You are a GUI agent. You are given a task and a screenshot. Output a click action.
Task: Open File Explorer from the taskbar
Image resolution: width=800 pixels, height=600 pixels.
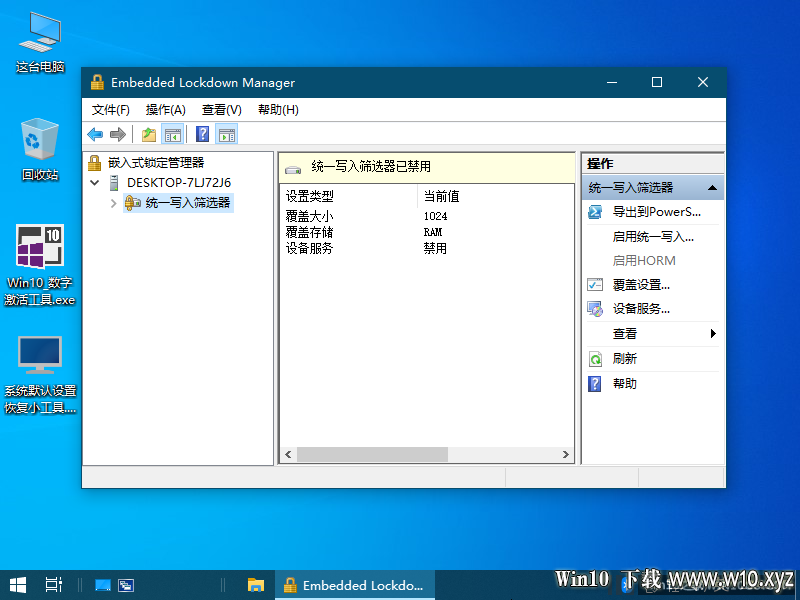(256, 585)
